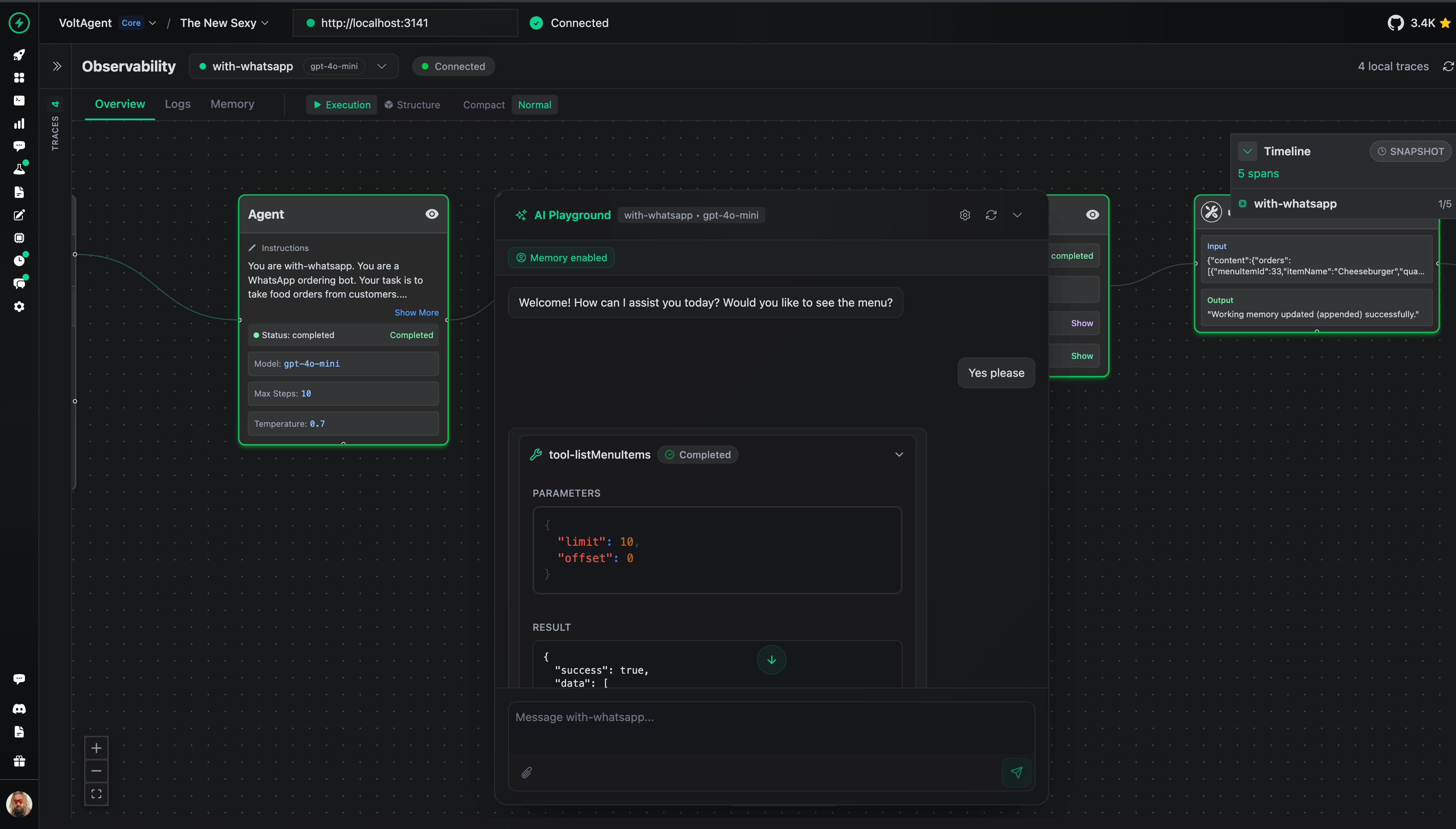Viewport: 1456px width, 829px height.
Task: Open the Discord icon in the sidebar
Action: [x=19, y=709]
